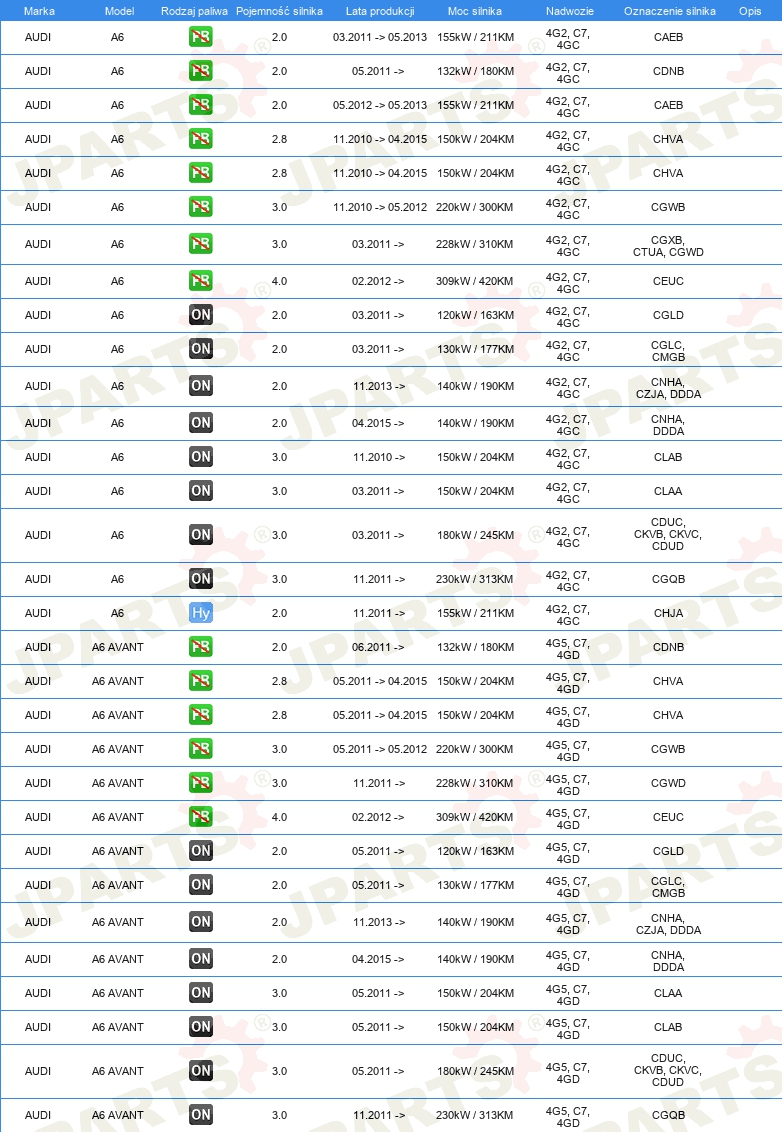This screenshot has width=782, height=1132.
Task: Click petrol icon in A6 AVANT CGWB row
Action: click(x=201, y=749)
